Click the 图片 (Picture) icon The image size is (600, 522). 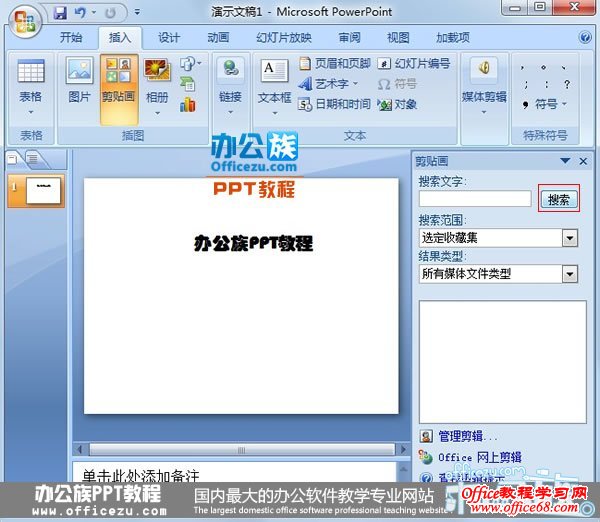[x=79, y=72]
